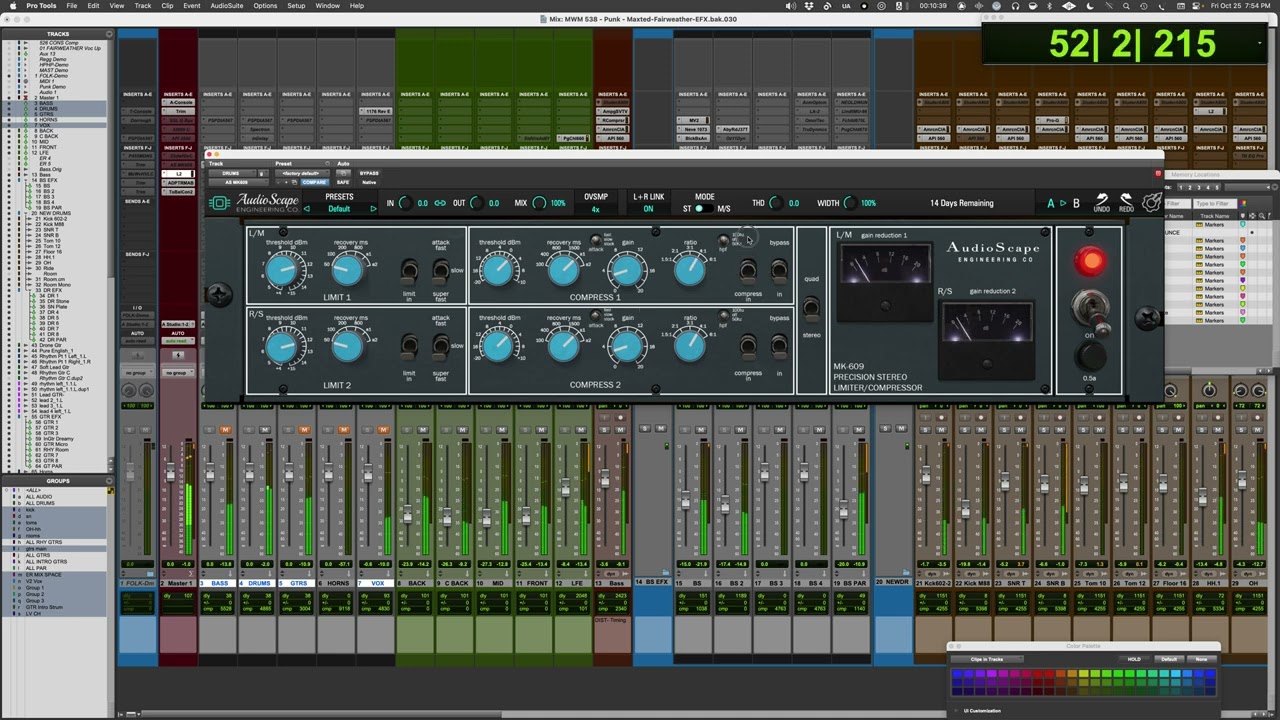Screen dimensions: 1280x720
Task: Copy A to B arrow
Action: (1063, 203)
